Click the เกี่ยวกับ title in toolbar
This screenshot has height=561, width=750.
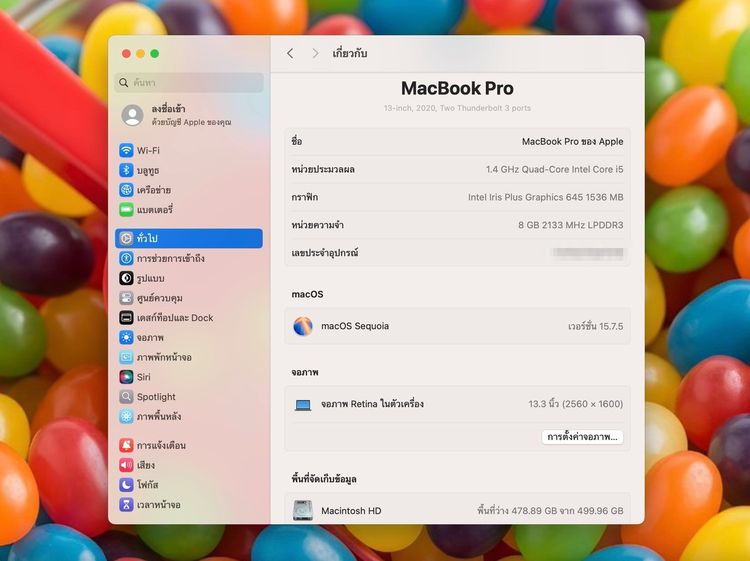point(350,54)
